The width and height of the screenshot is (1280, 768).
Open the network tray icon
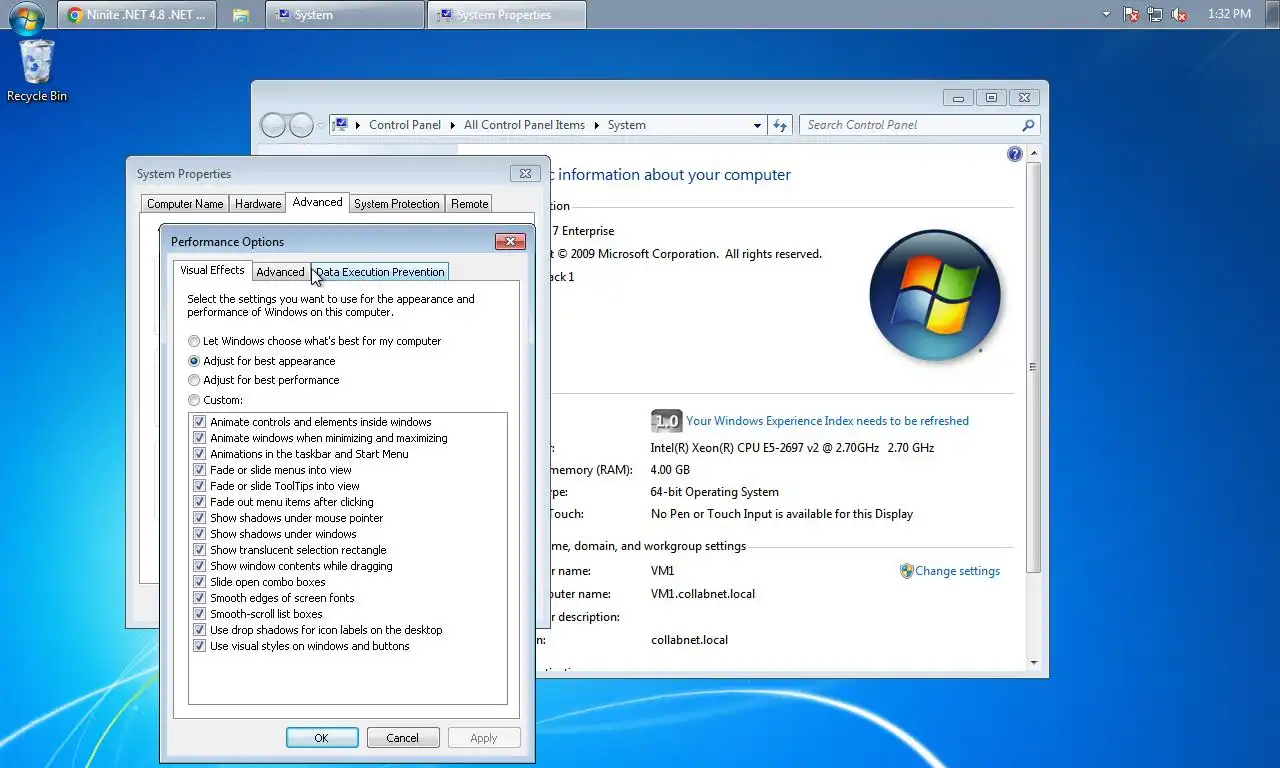[1155, 15]
